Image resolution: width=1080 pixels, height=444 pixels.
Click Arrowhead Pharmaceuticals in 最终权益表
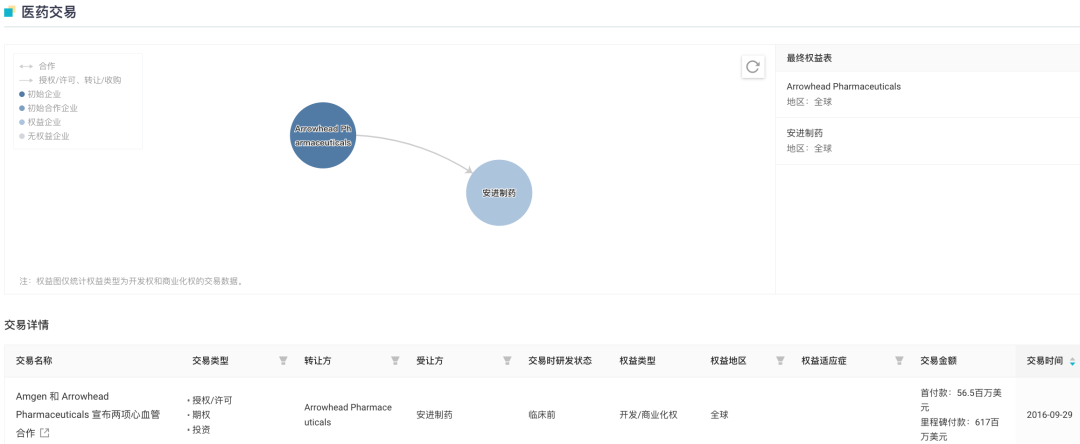click(x=844, y=87)
